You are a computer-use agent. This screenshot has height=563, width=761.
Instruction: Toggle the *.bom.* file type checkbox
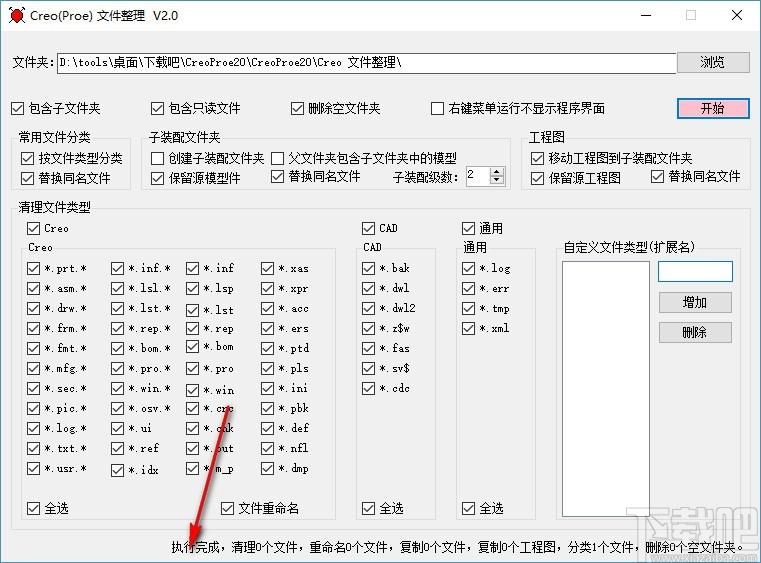(117, 348)
